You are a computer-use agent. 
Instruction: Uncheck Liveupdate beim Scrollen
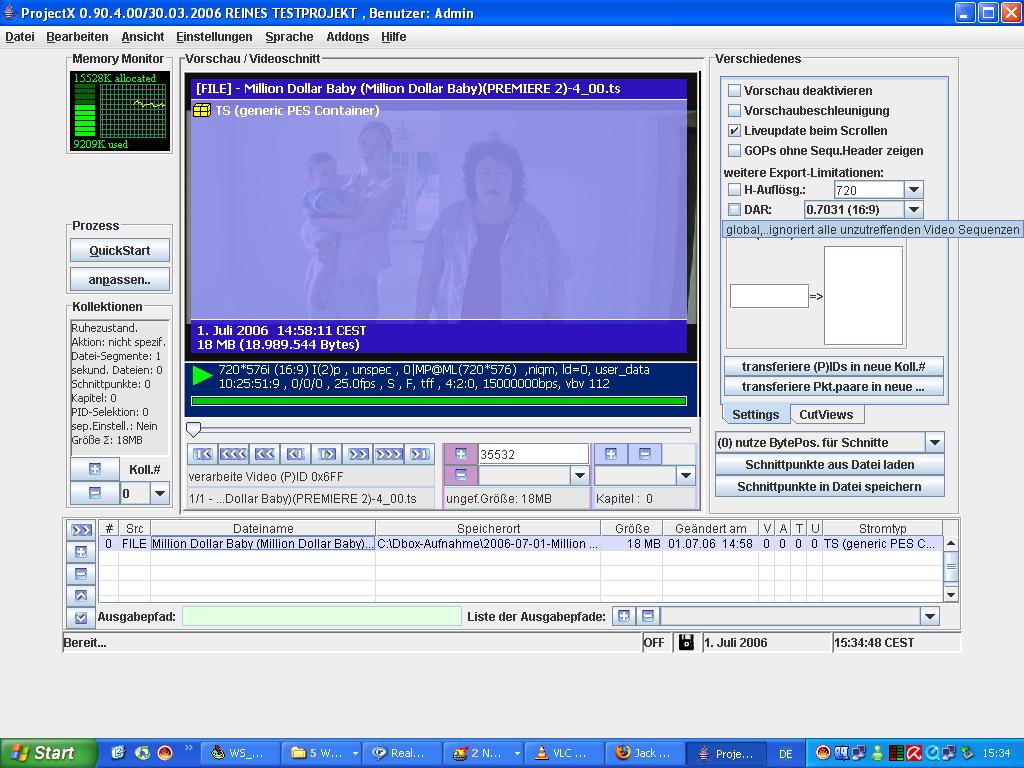[735, 131]
